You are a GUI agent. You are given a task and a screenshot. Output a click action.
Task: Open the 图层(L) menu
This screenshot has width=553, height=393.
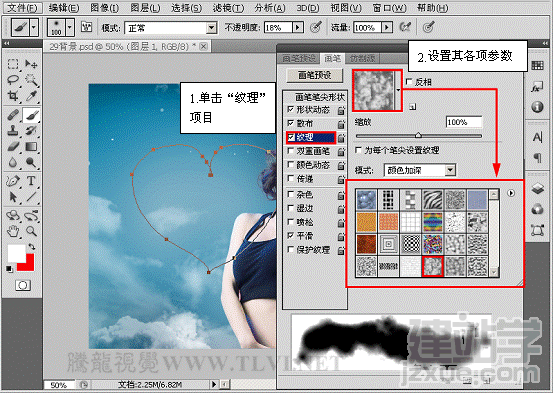click(145, 8)
